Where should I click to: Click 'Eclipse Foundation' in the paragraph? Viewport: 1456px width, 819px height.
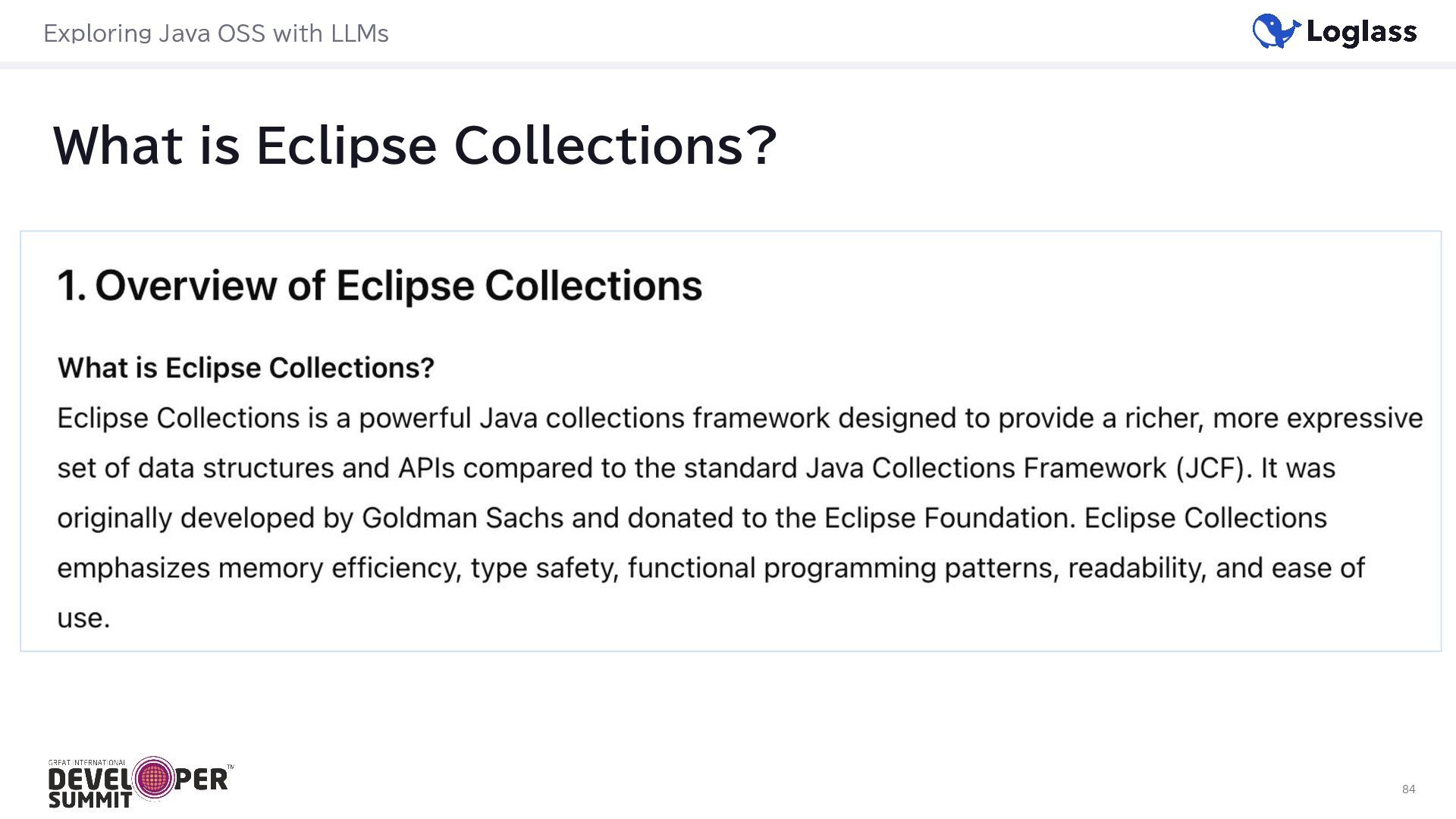pyautogui.click(x=946, y=518)
